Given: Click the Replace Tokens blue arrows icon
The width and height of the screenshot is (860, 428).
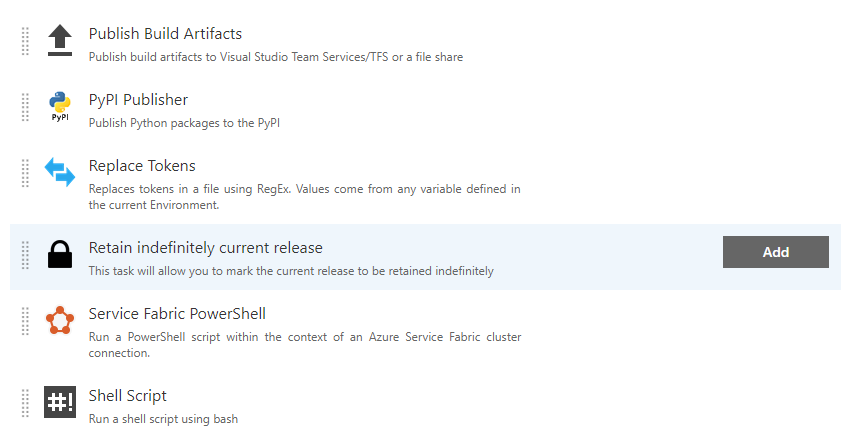Looking at the screenshot, I should pyautogui.click(x=60, y=172).
